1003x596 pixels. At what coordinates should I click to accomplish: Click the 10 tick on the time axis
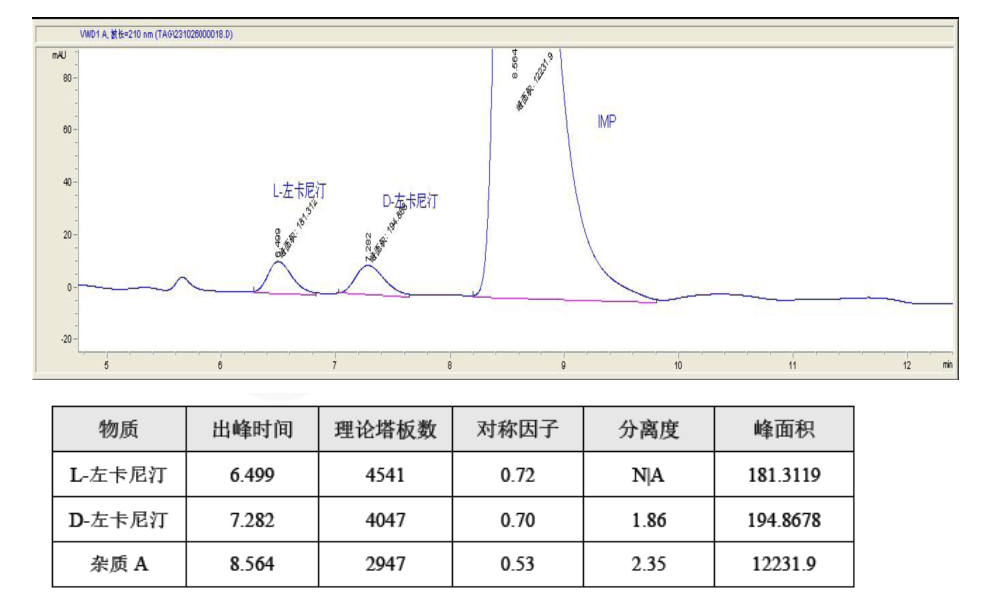coord(678,365)
